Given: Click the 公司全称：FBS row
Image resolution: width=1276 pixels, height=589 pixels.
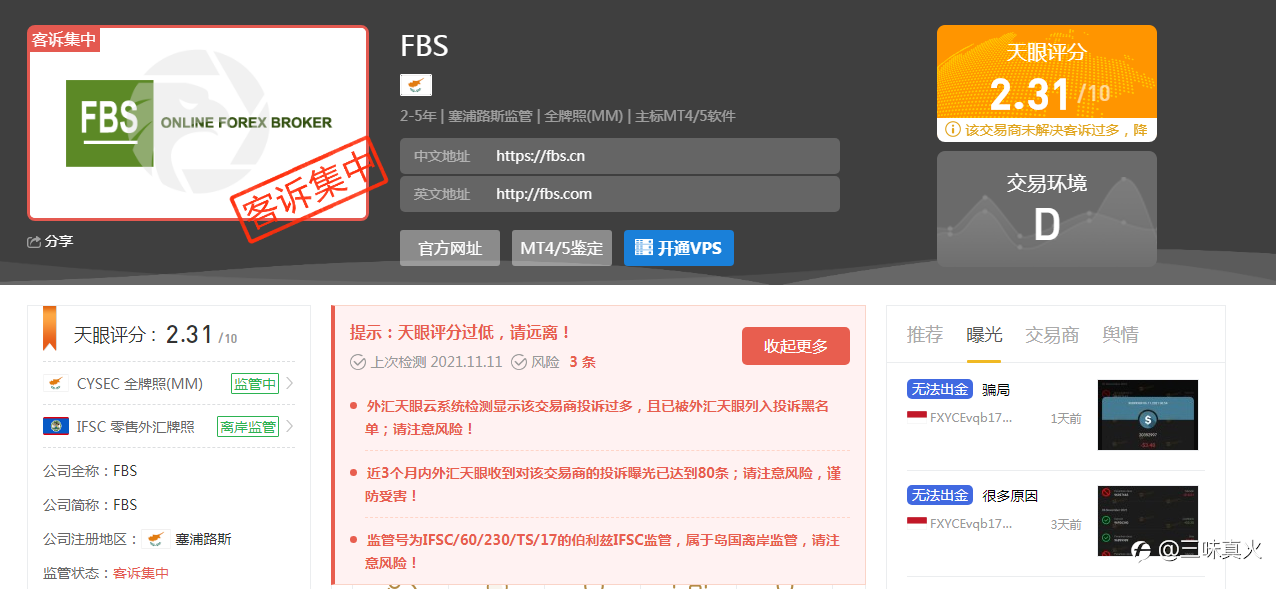Looking at the screenshot, I should pyautogui.click(x=90, y=471).
